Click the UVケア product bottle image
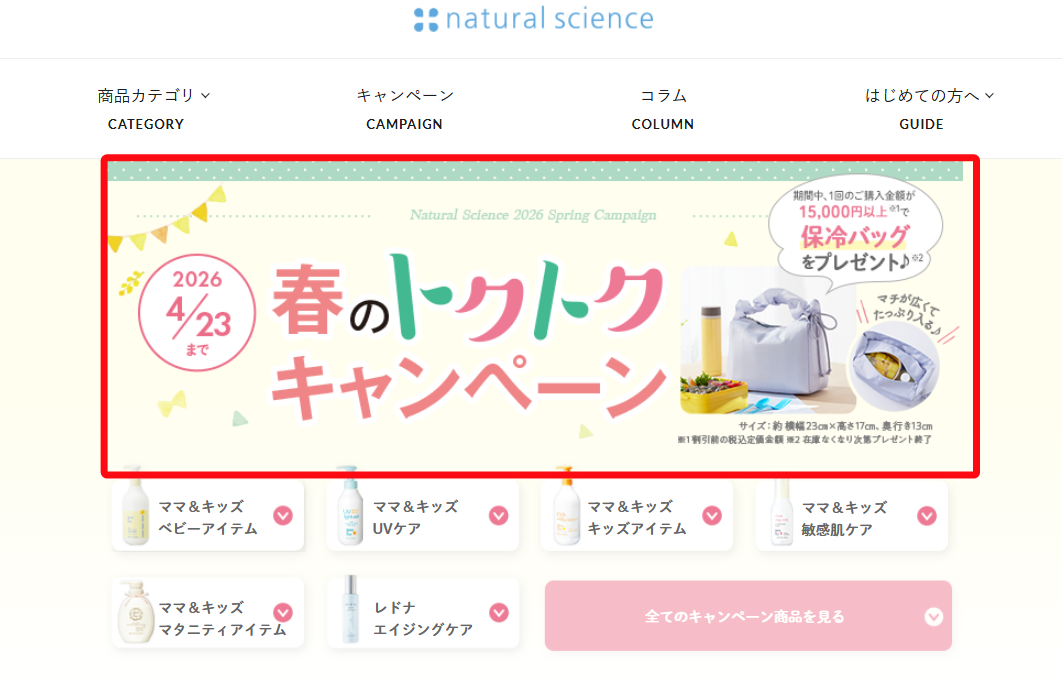Screen dimensions: 1062x687 (349, 511)
